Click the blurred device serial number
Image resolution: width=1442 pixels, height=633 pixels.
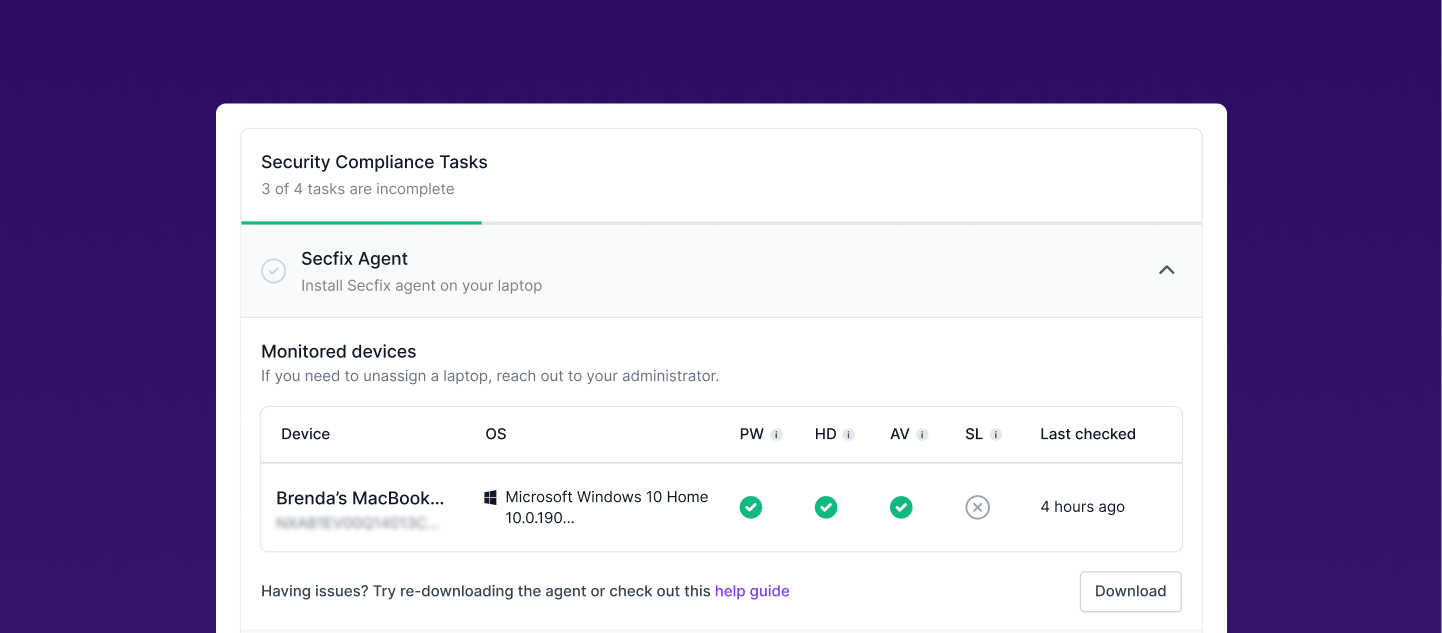pyautogui.click(x=357, y=523)
